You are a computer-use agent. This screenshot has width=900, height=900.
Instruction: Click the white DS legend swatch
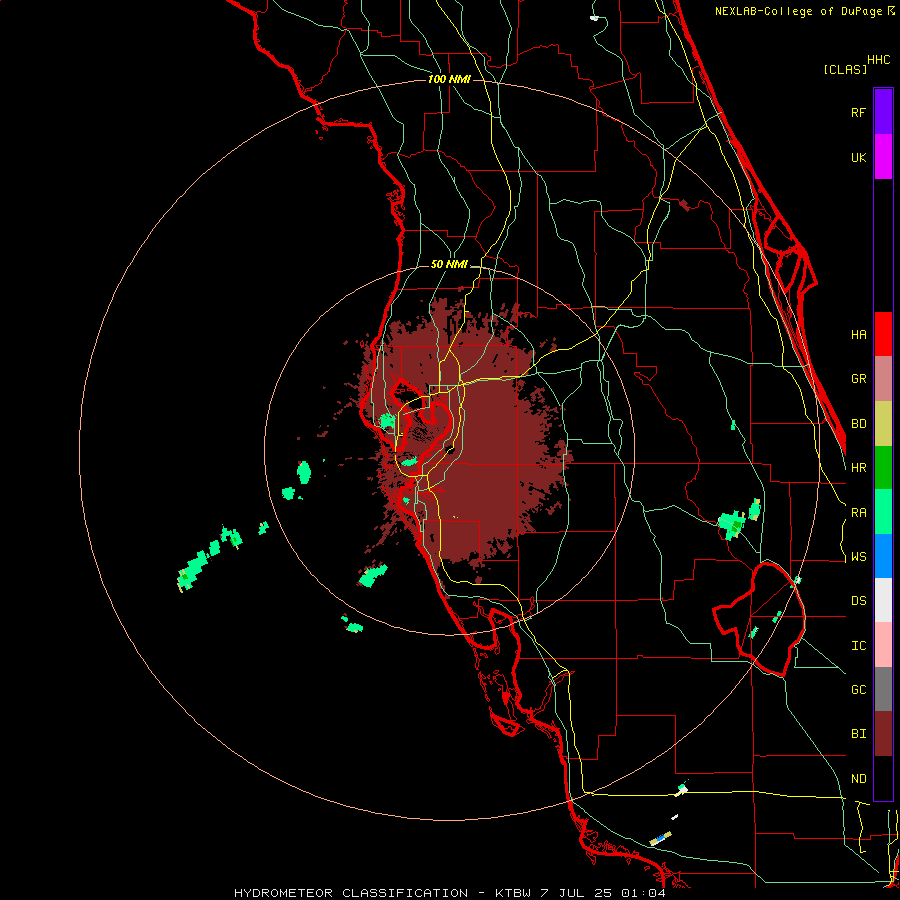[883, 600]
